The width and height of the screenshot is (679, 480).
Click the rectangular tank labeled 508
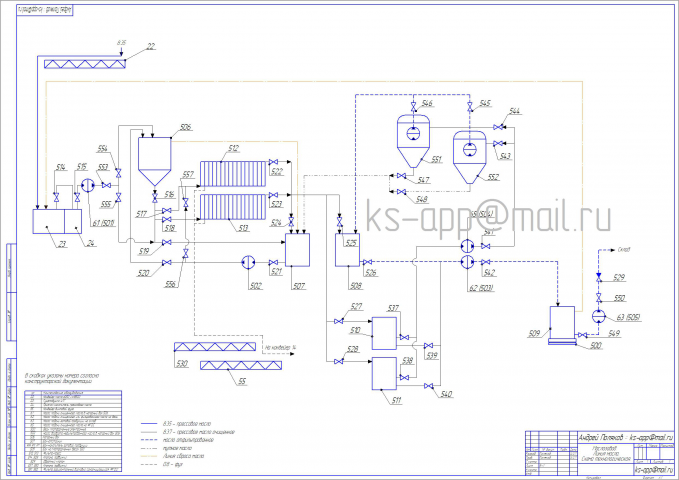(x=347, y=250)
